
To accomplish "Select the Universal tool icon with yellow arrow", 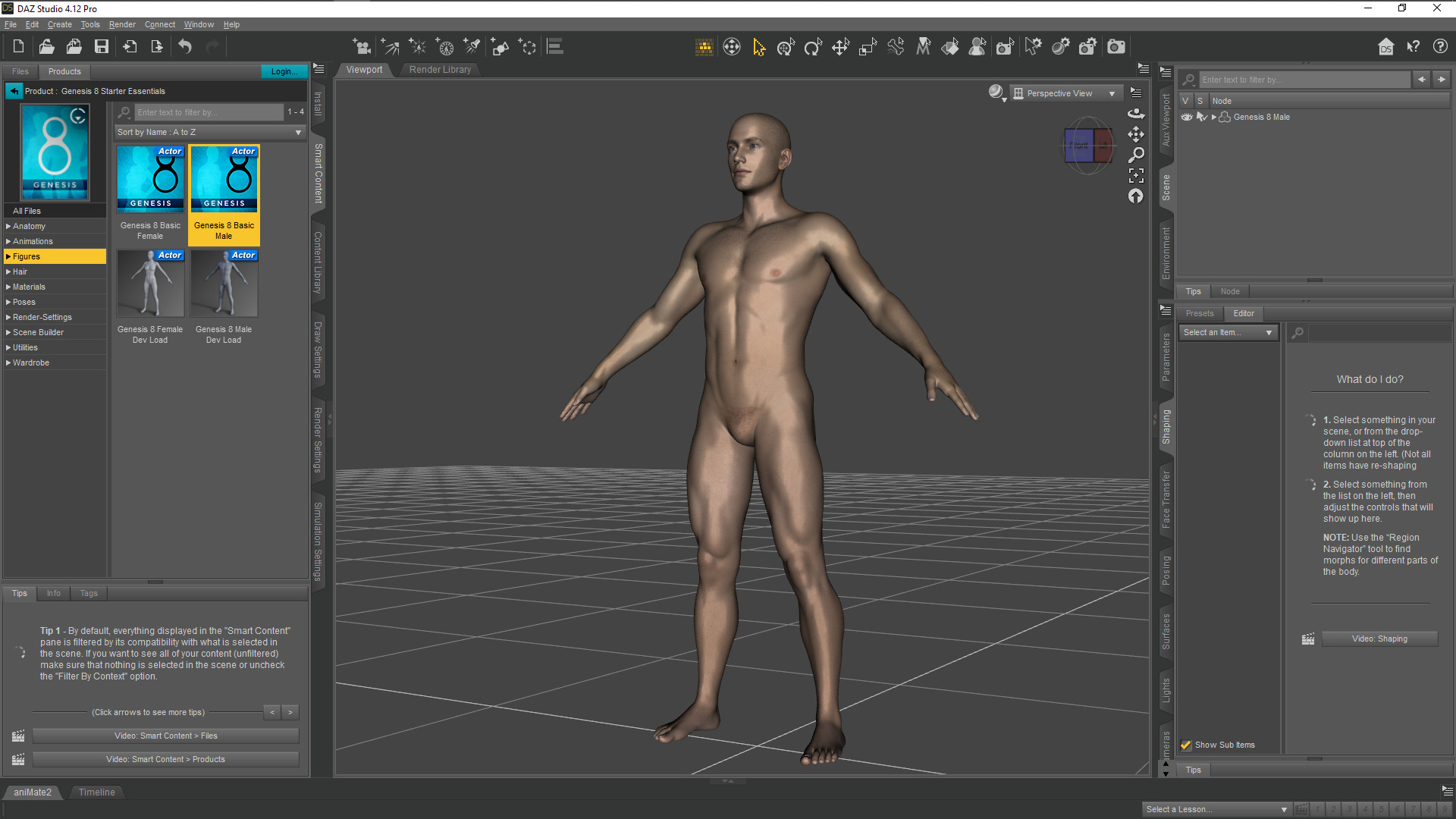I will point(758,47).
